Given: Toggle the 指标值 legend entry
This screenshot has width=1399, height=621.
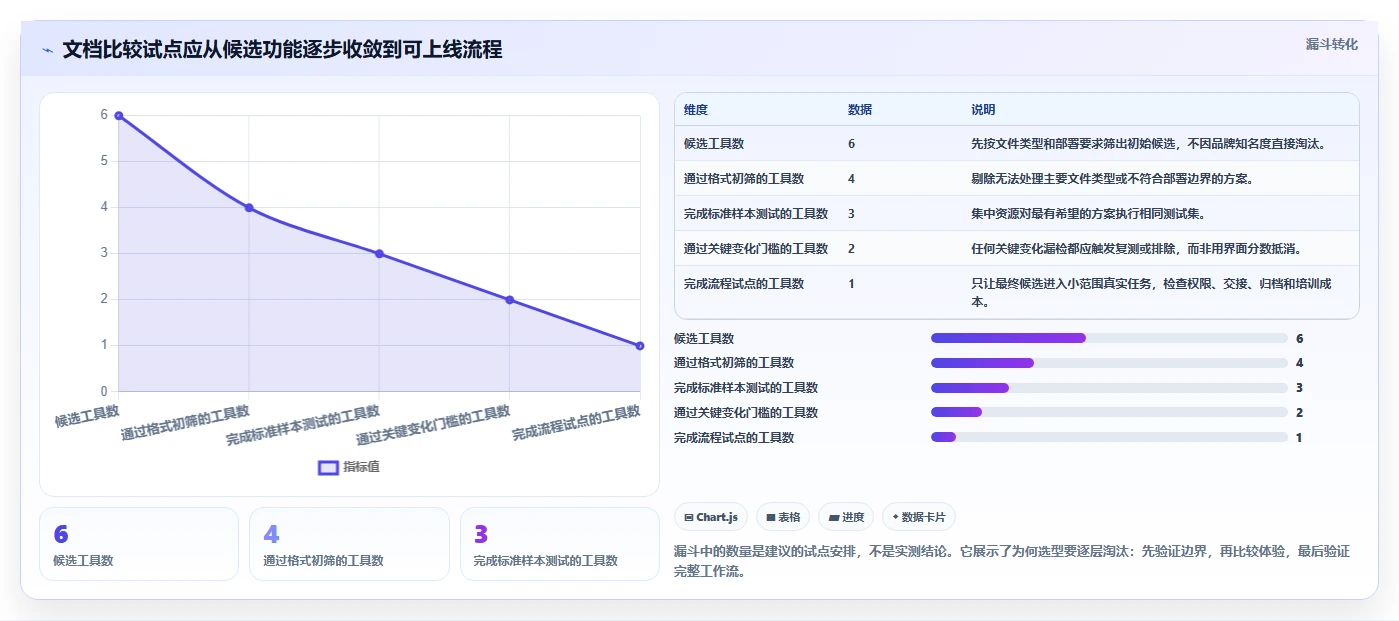Looking at the screenshot, I should point(348,467).
